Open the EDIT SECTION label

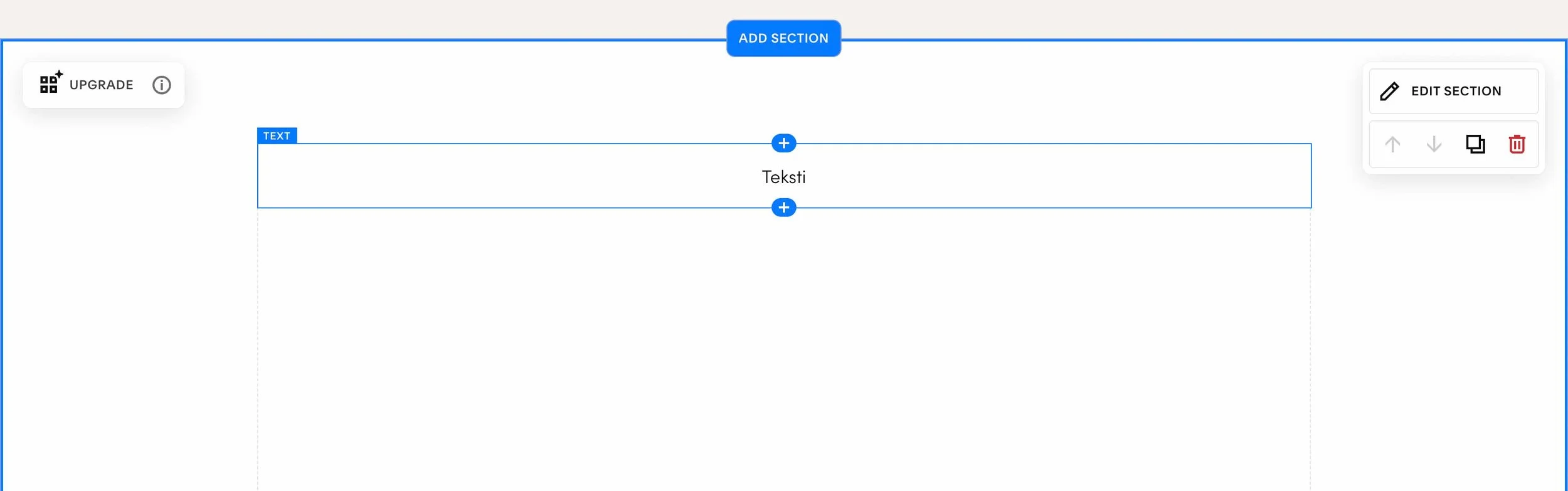coord(1456,91)
